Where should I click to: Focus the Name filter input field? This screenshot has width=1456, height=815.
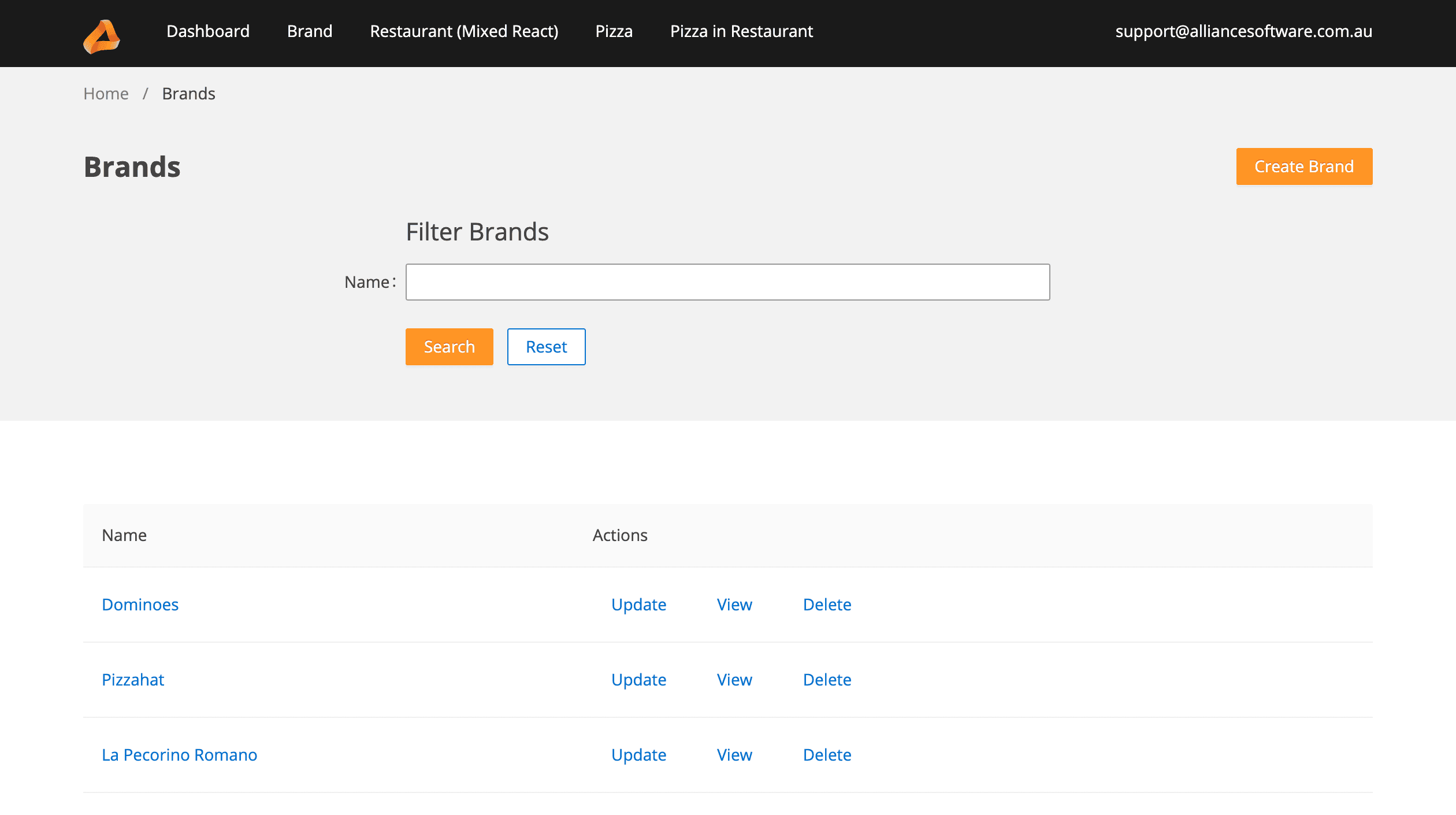point(727,282)
